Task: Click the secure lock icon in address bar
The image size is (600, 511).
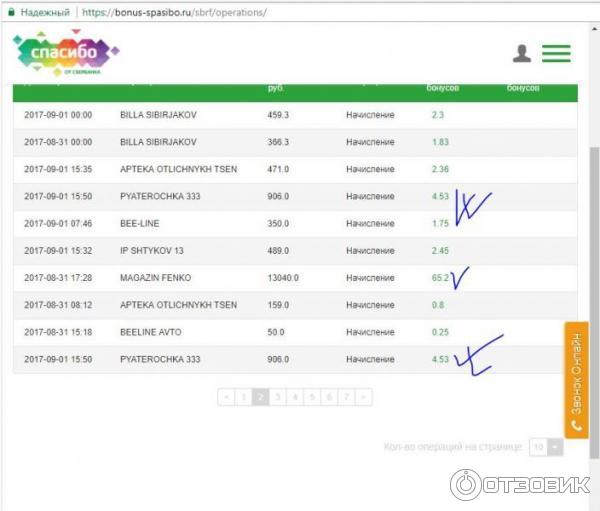Action: 11,12
